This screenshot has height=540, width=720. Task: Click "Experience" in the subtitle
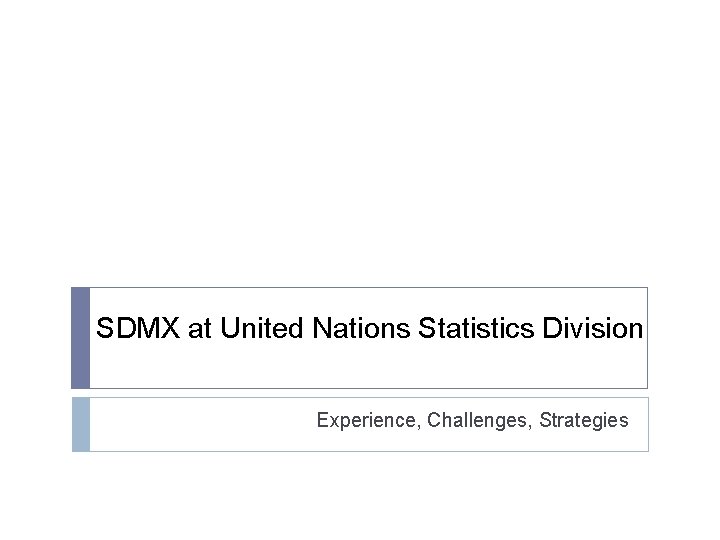coord(366,420)
